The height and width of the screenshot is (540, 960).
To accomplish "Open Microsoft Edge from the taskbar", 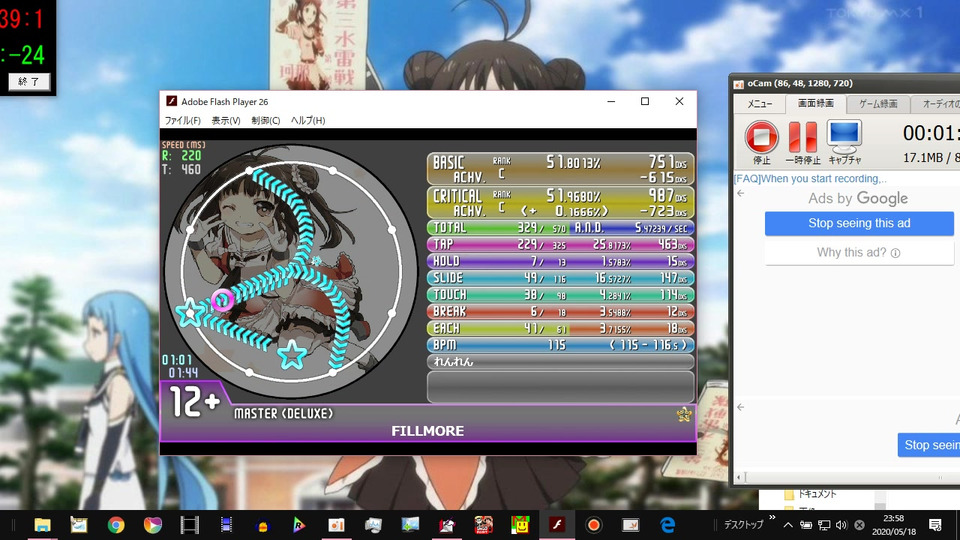I will pyautogui.click(x=667, y=525).
